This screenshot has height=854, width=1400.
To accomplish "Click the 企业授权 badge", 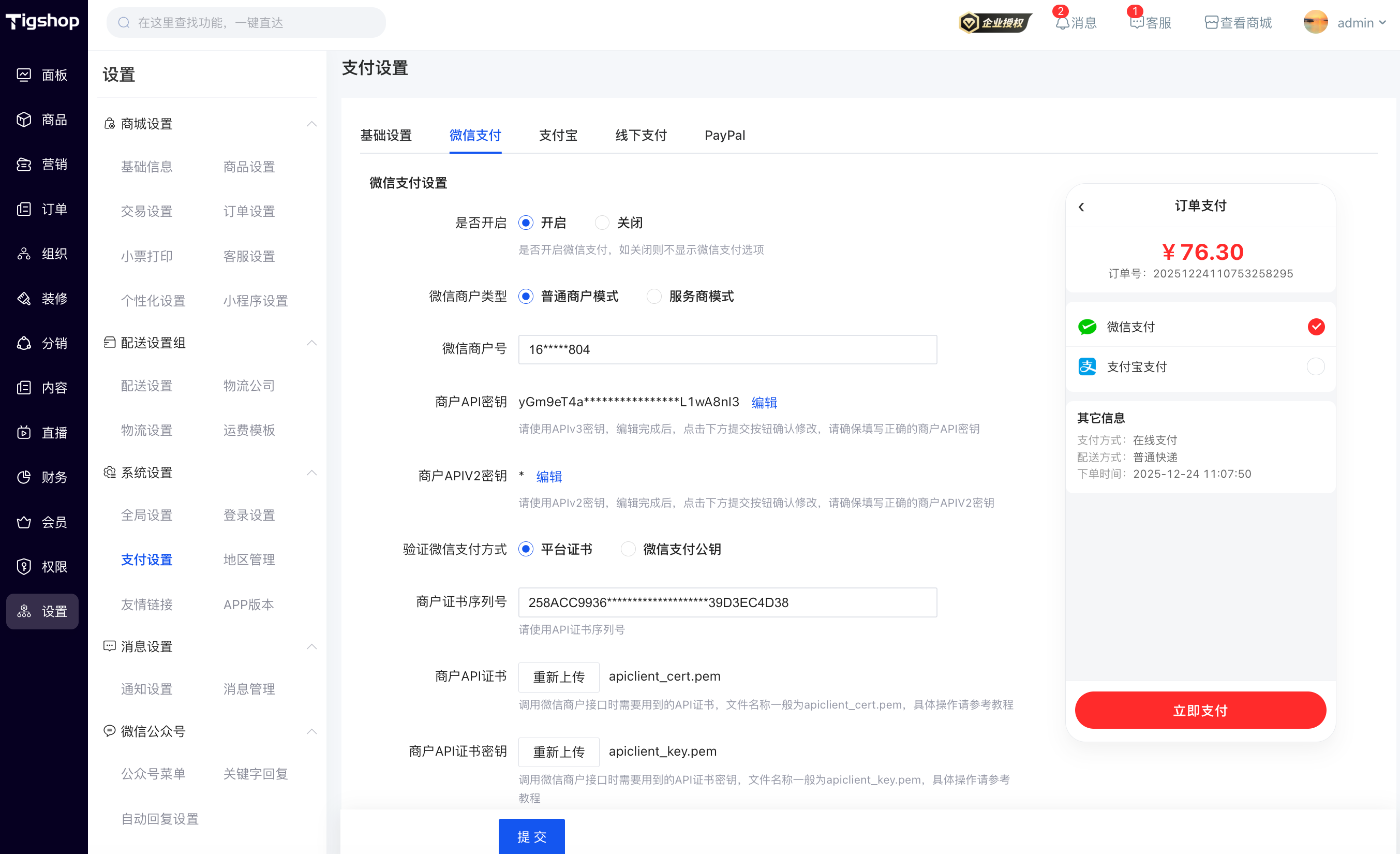I will 995,23.
